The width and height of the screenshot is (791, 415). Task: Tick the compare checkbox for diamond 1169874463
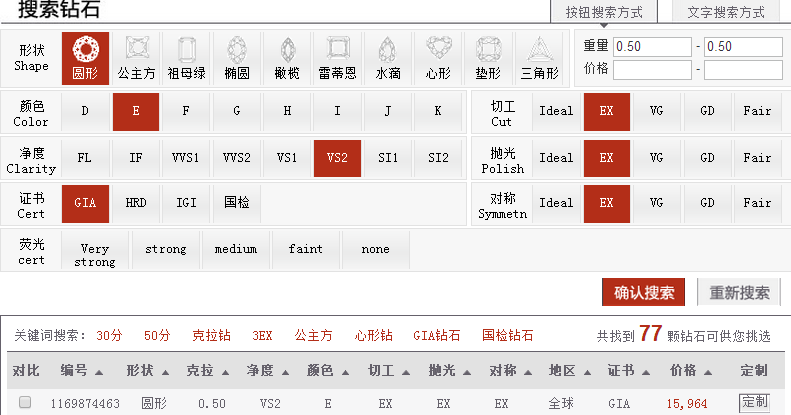[x=26, y=402]
